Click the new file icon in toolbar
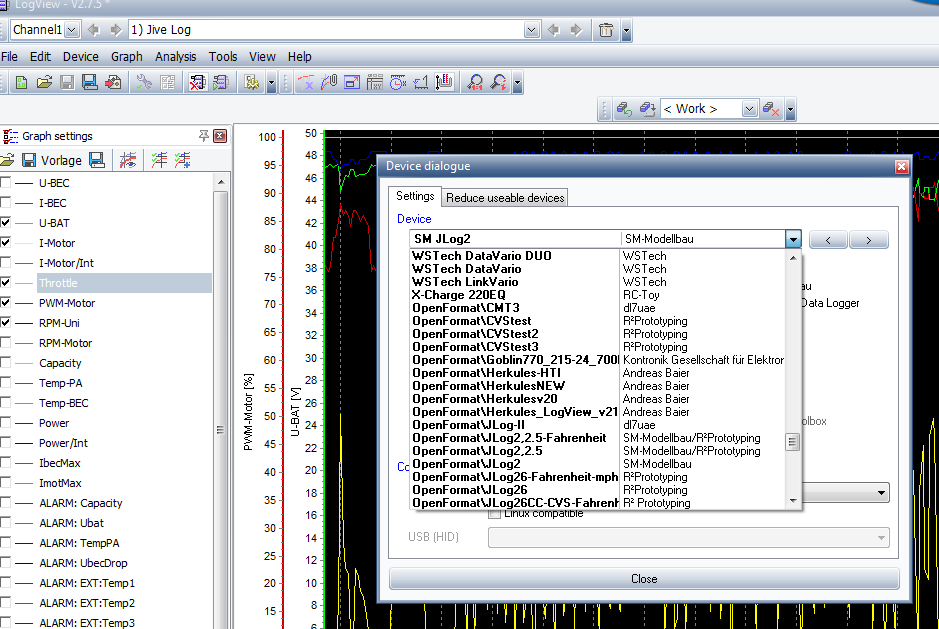939x629 pixels. [22, 83]
